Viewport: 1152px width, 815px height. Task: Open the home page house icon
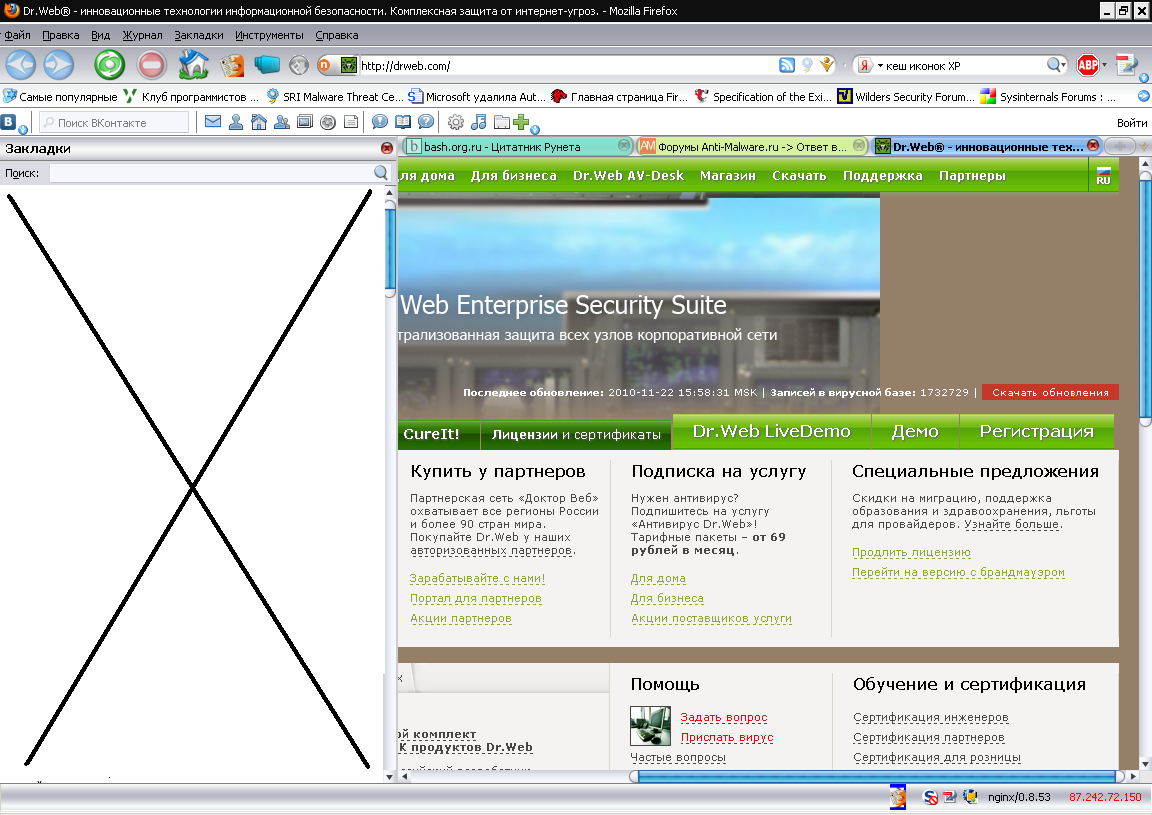(x=194, y=65)
